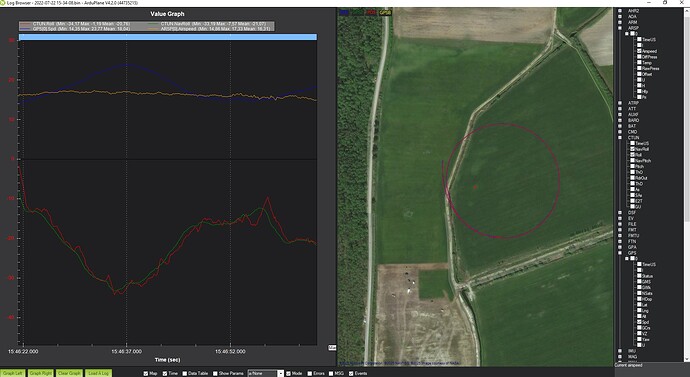Expand the ATT tree node
Image resolution: width=690 pixels, height=377 pixels.
tap(620, 109)
